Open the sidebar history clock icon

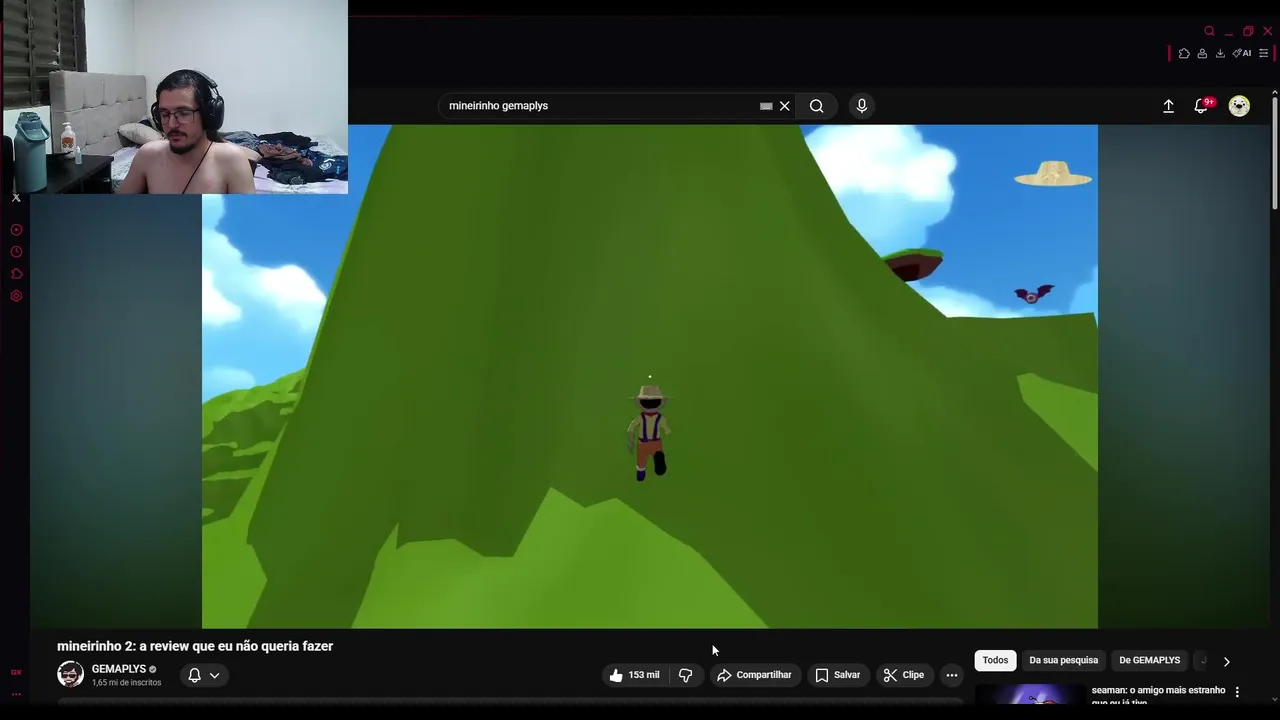point(16,252)
